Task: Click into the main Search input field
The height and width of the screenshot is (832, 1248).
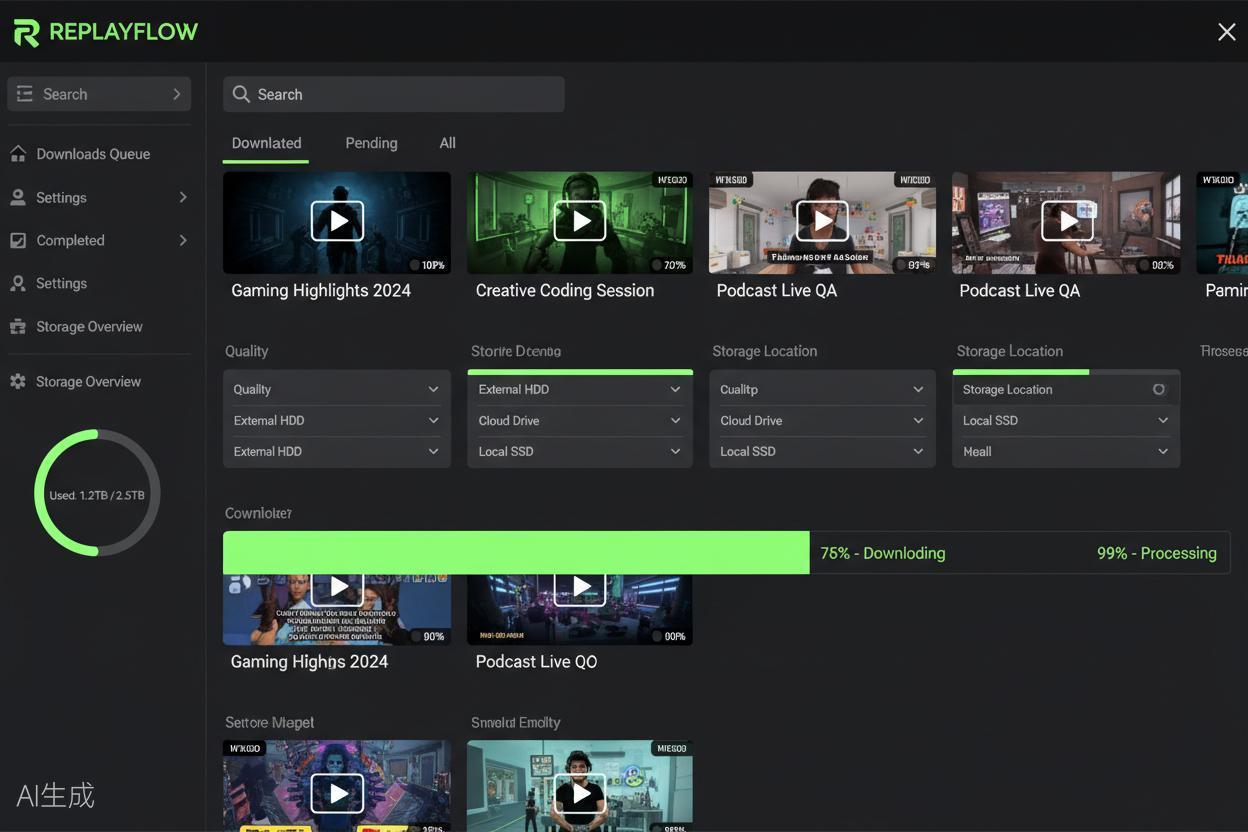Action: (394, 94)
